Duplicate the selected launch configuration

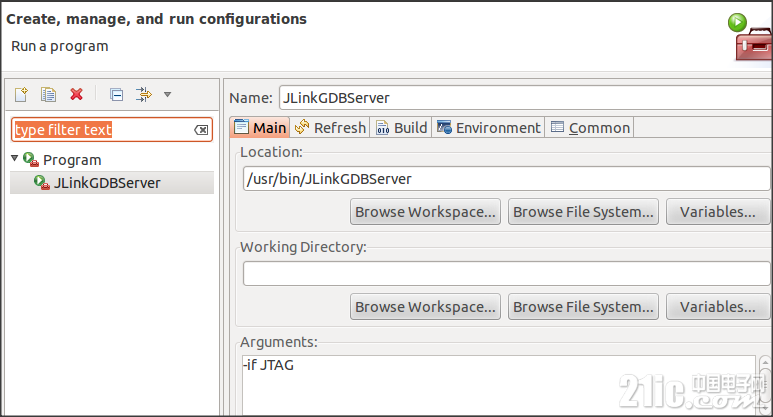[x=48, y=94]
